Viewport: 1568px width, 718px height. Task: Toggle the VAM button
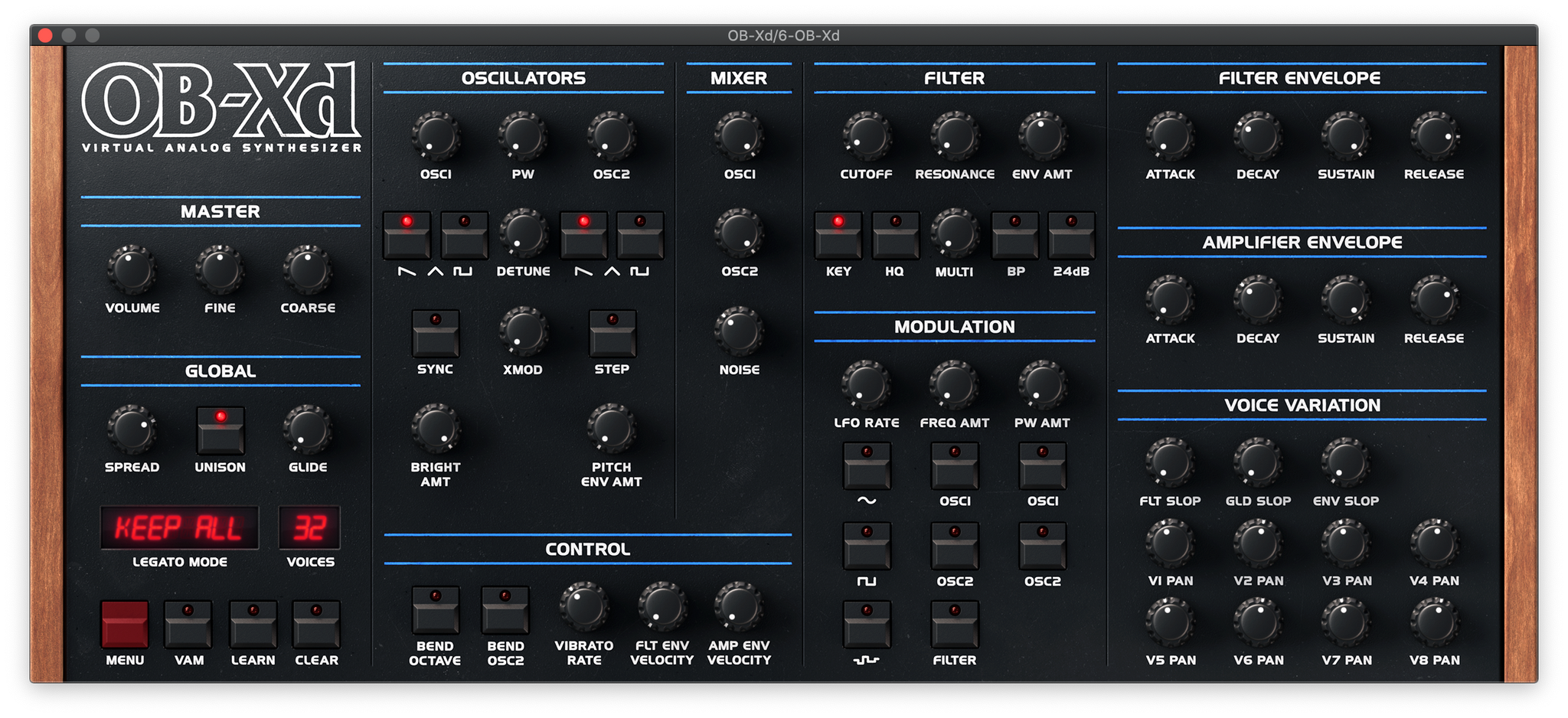click(188, 625)
